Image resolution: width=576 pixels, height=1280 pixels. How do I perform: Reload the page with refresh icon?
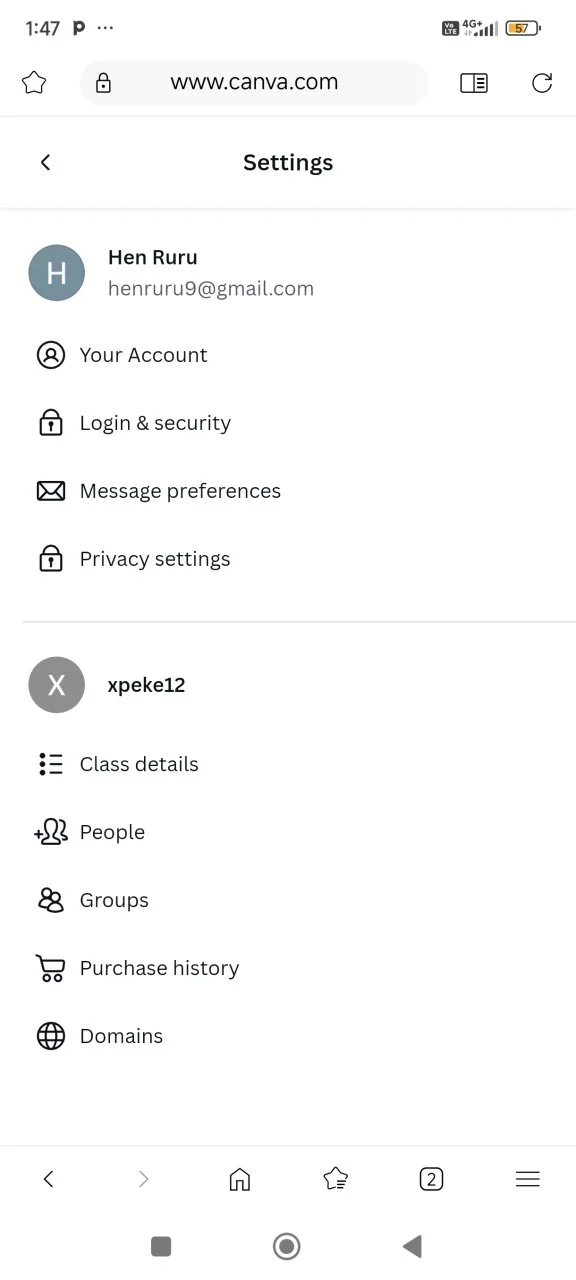click(542, 83)
